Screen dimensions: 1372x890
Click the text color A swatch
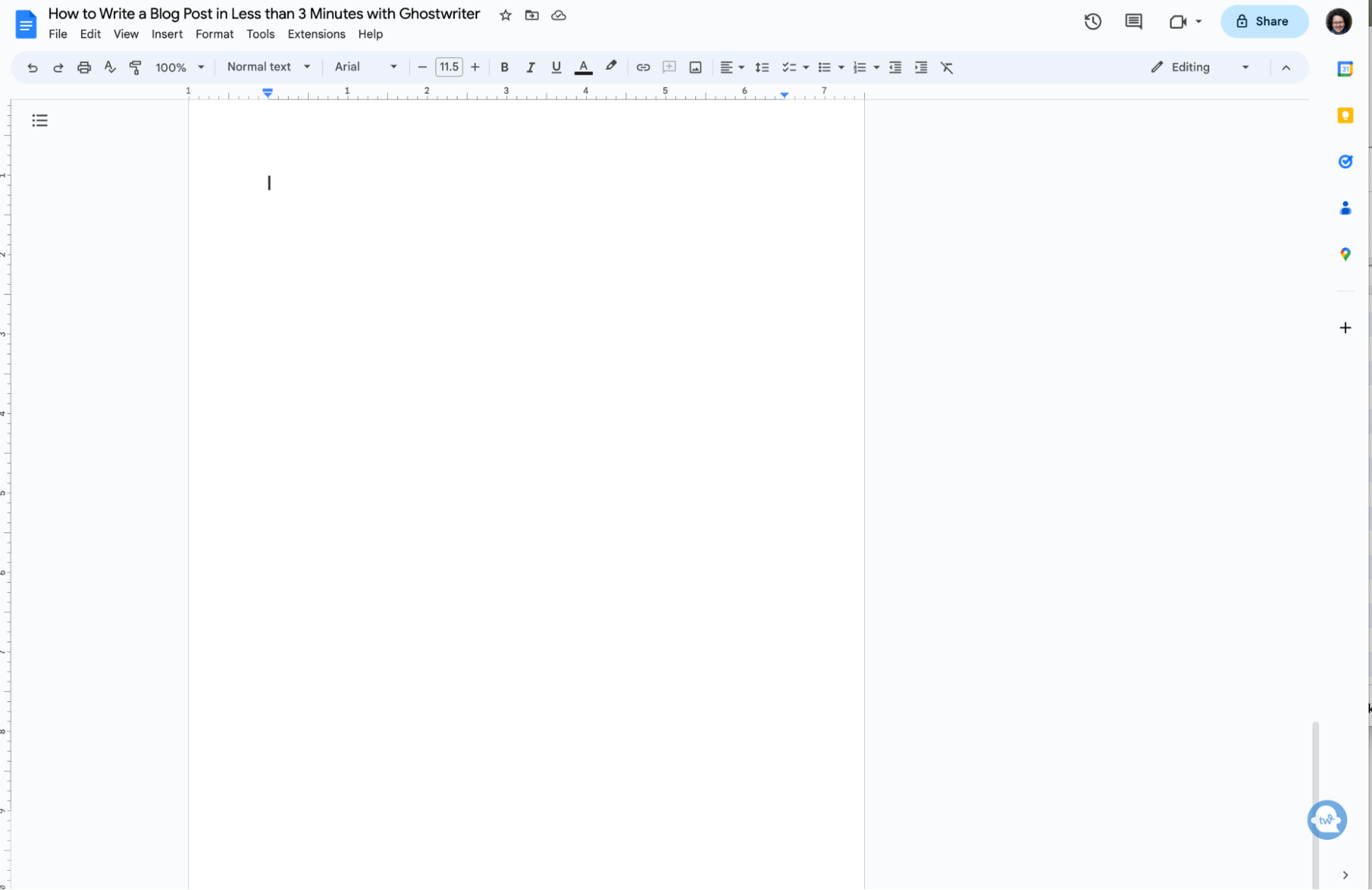(x=583, y=67)
